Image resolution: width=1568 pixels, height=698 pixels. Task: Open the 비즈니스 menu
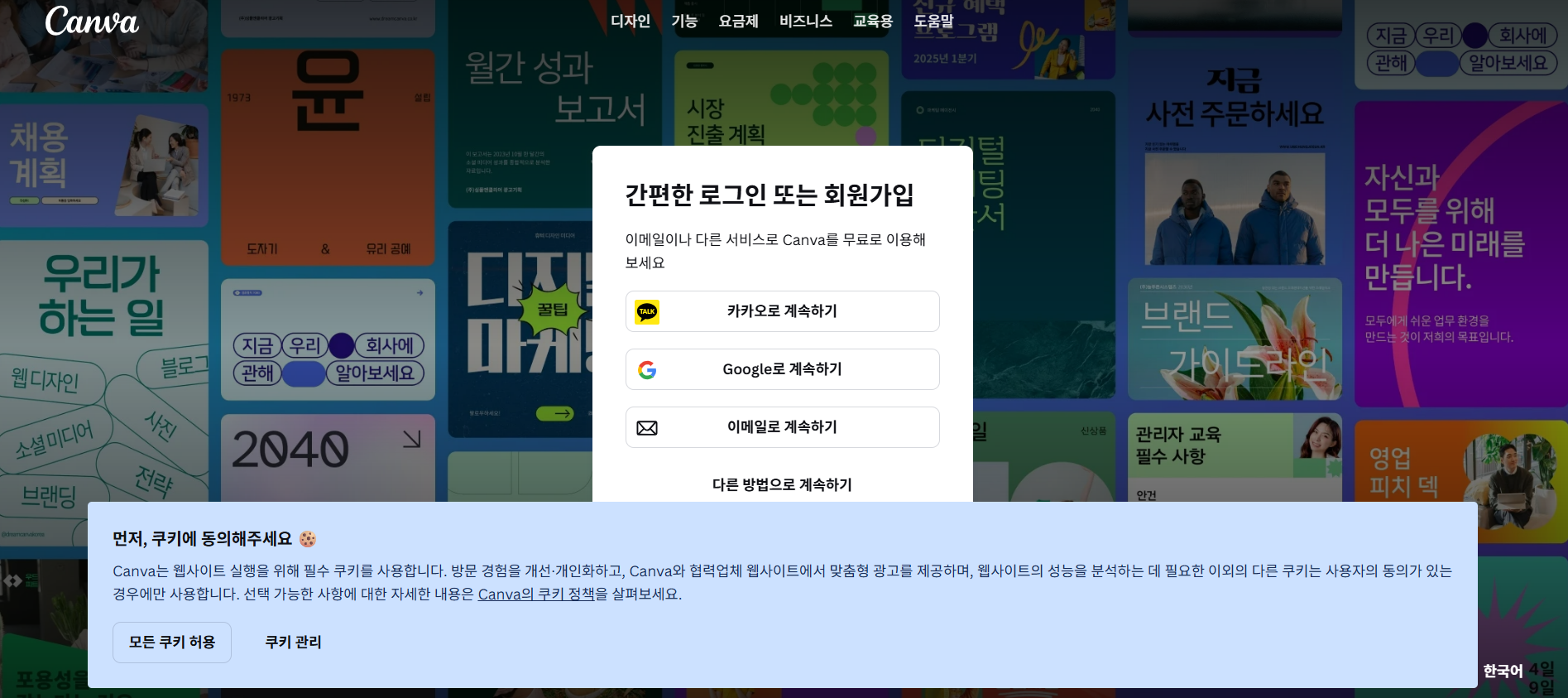(x=805, y=22)
